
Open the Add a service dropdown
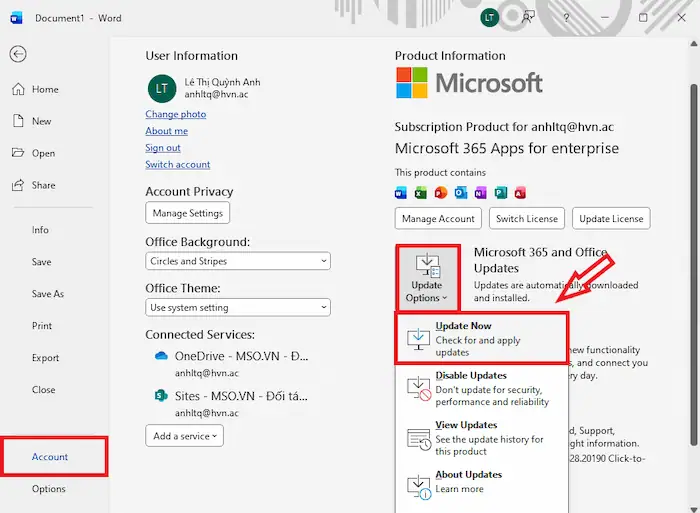(184, 436)
